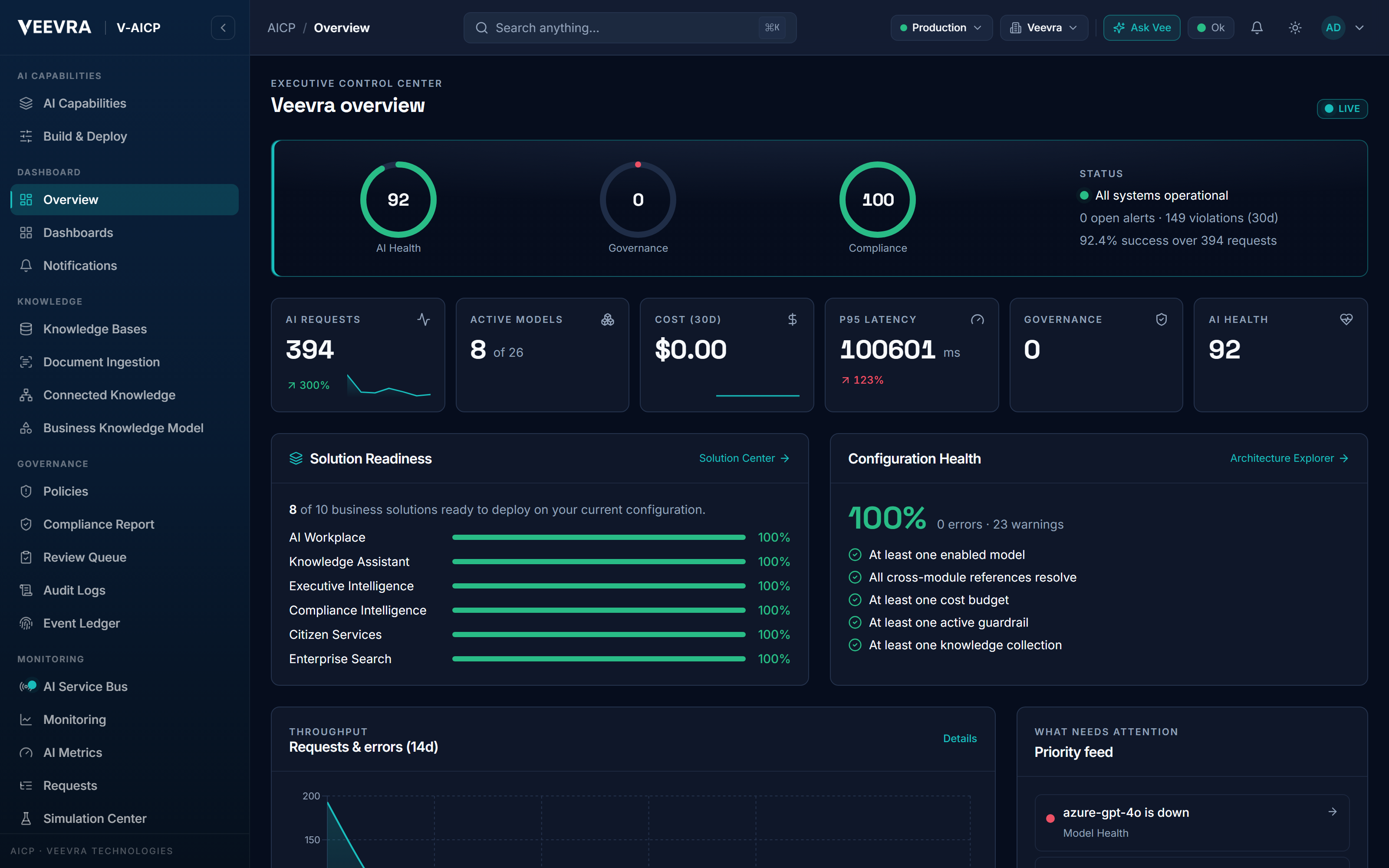Collapse the sidebar with the chevron button

click(223, 27)
